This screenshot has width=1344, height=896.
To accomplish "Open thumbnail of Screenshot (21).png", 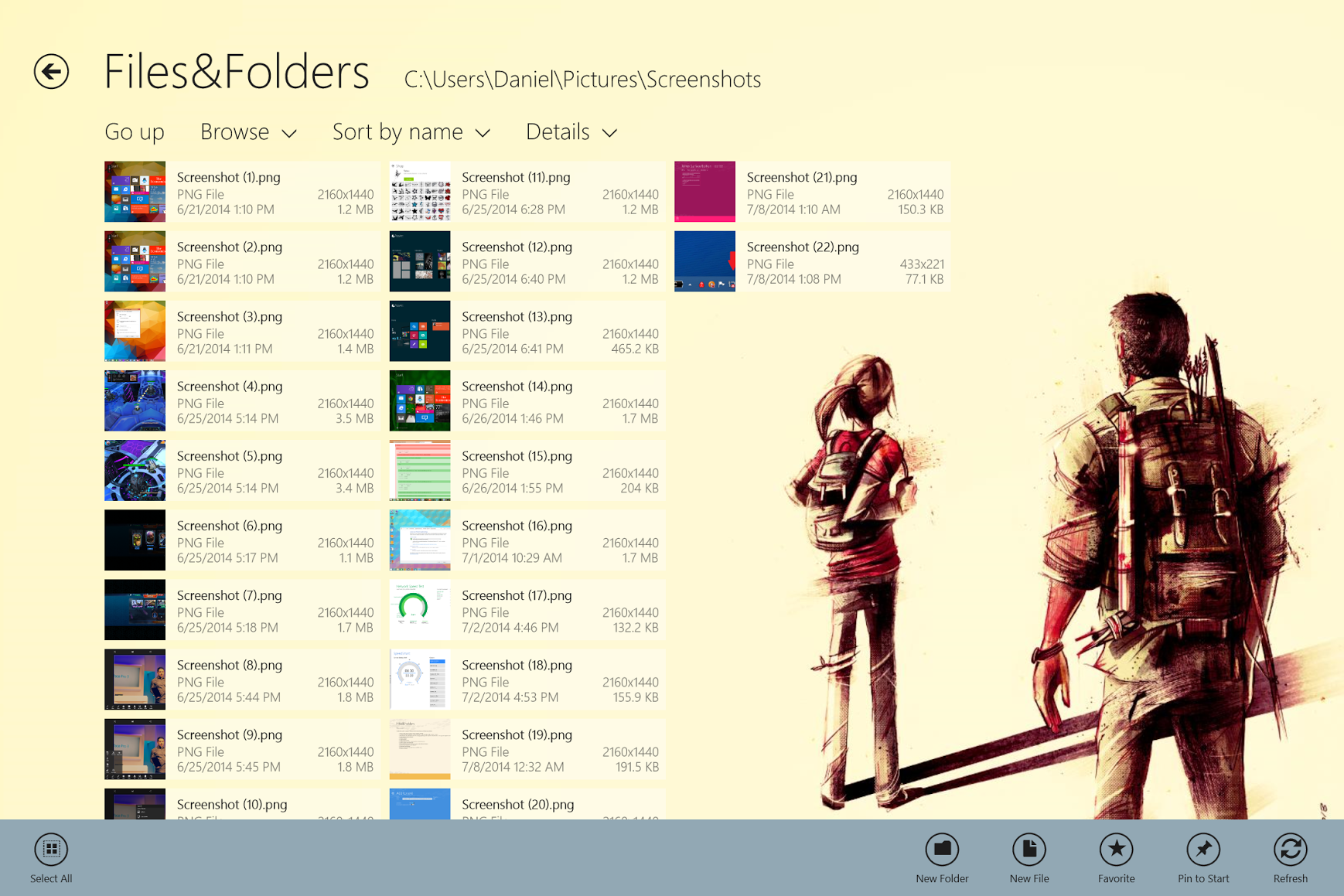I will pos(704,192).
